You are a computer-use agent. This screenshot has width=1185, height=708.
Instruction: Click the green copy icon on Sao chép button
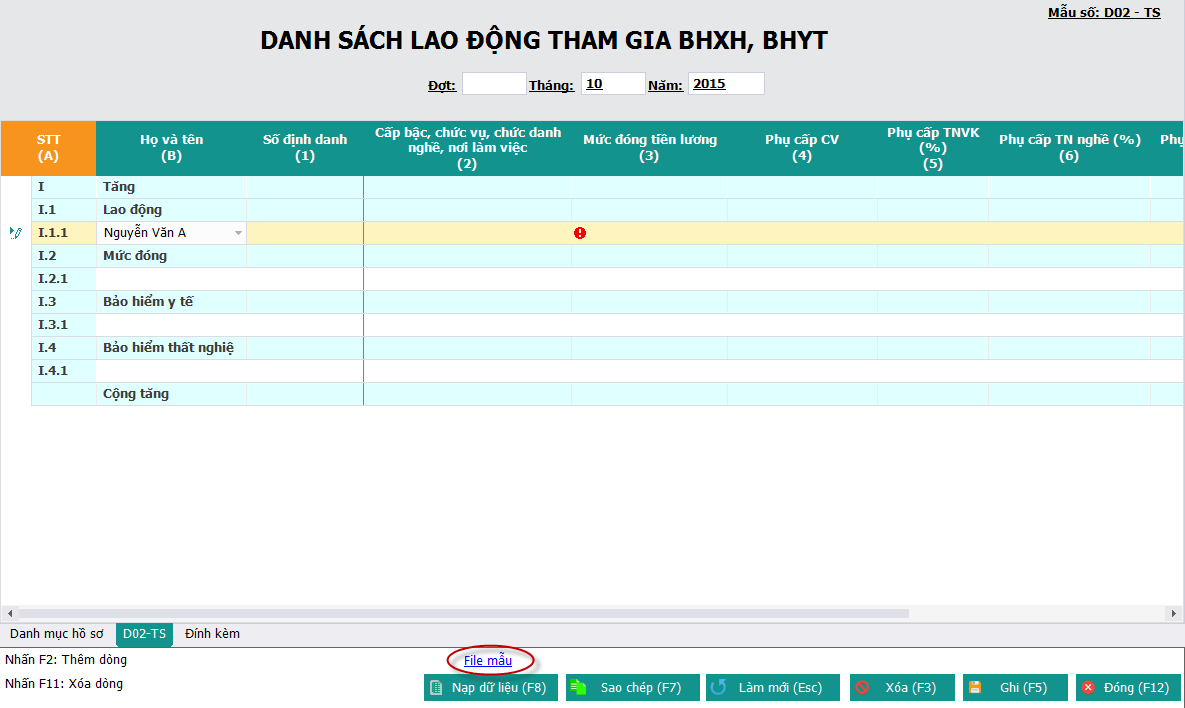pos(578,688)
